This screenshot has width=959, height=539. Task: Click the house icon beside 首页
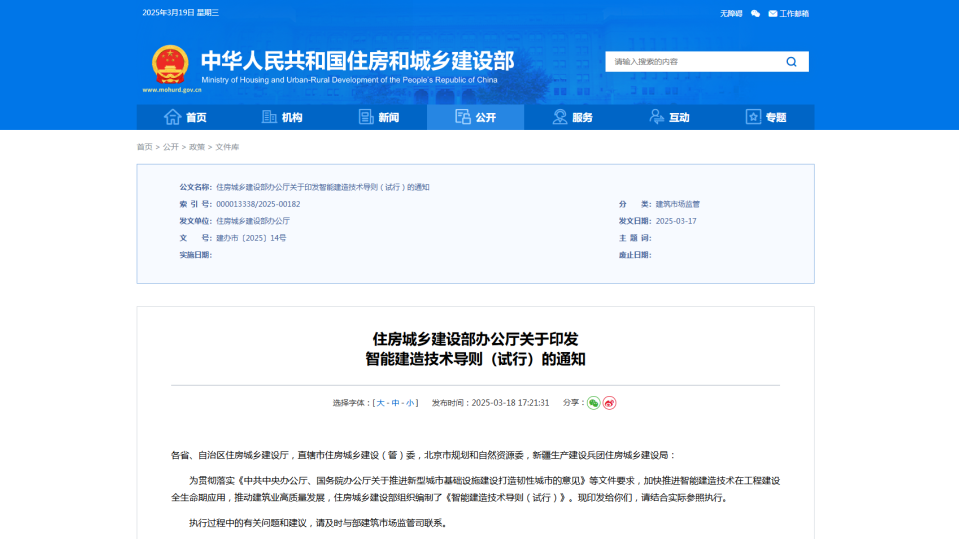tap(173, 117)
